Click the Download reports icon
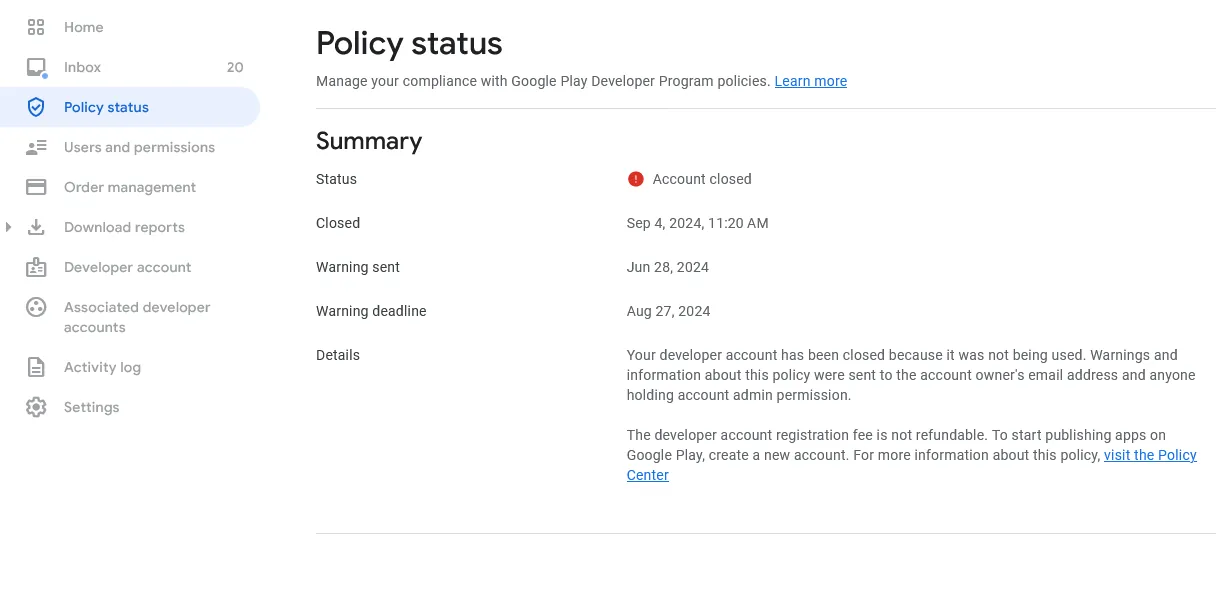 point(36,227)
